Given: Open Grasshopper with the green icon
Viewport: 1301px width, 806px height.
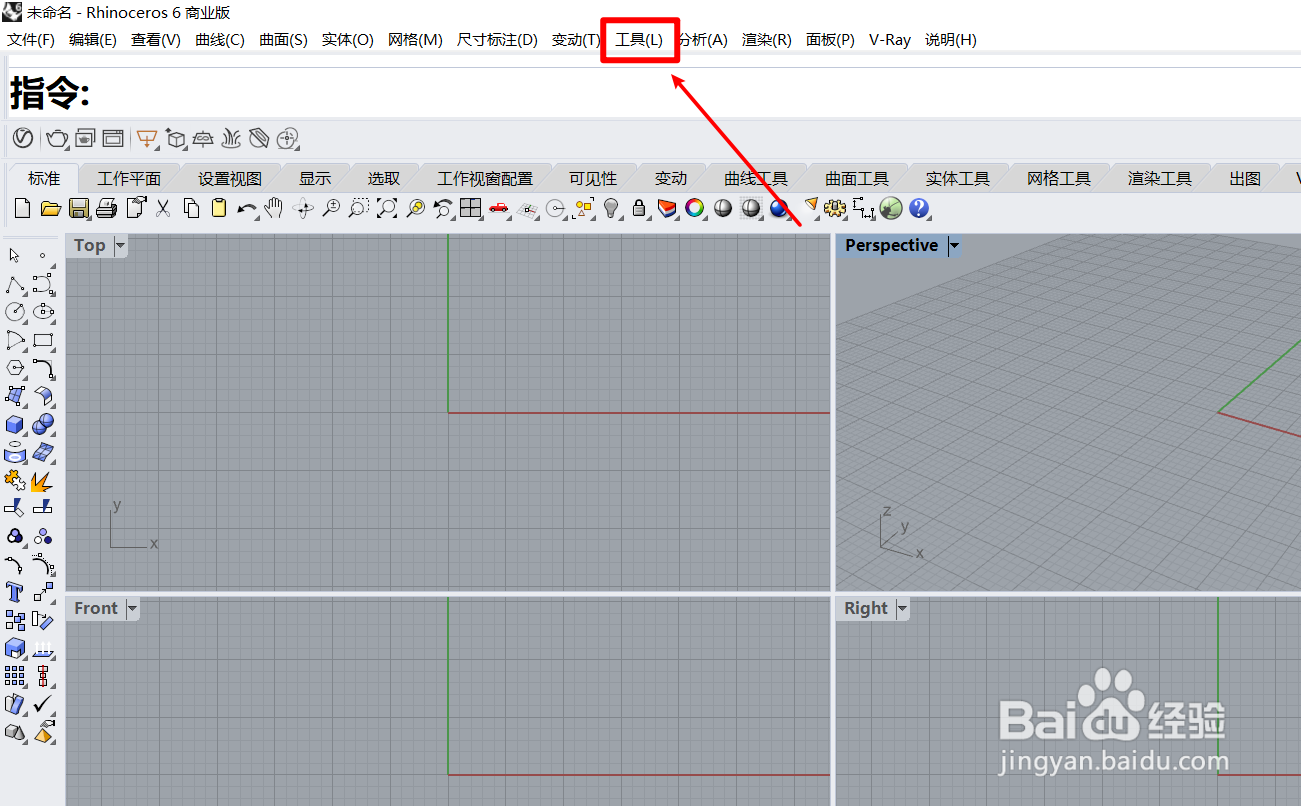Looking at the screenshot, I should click(x=891, y=208).
